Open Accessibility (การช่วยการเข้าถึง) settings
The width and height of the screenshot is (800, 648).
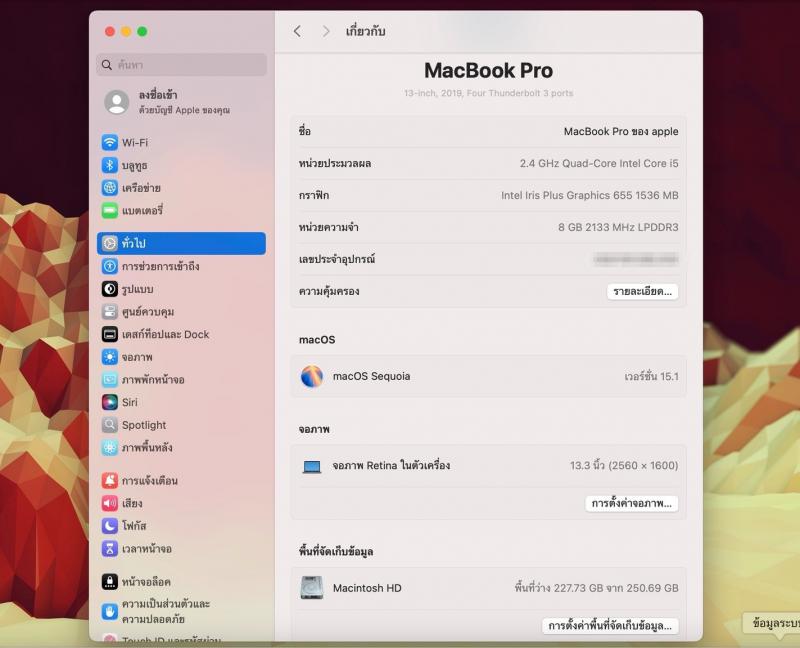[x=181, y=266]
